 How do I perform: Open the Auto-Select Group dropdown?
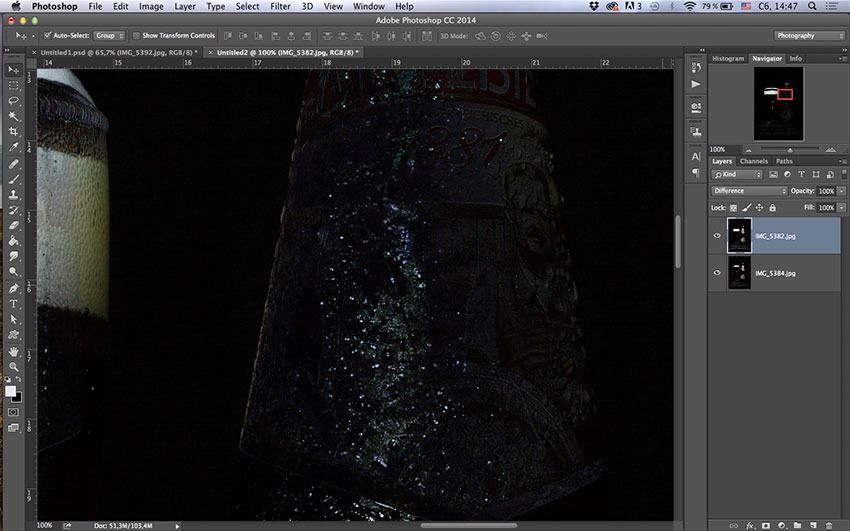pos(109,36)
